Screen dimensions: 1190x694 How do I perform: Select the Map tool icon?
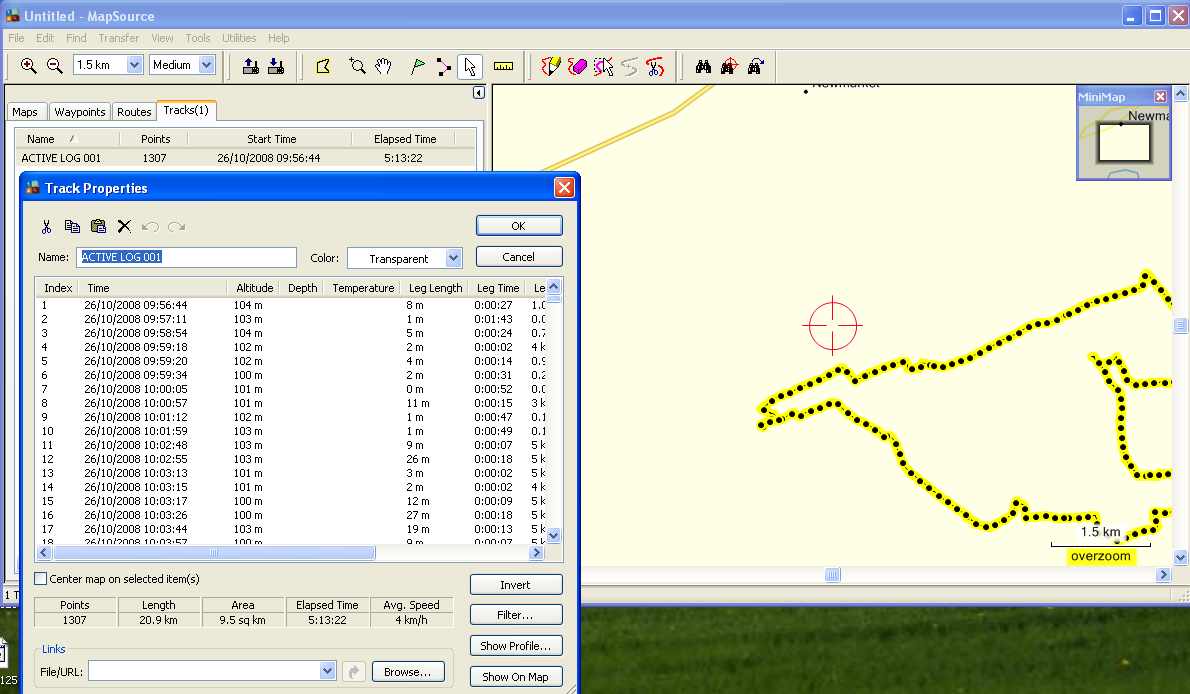tap(323, 66)
